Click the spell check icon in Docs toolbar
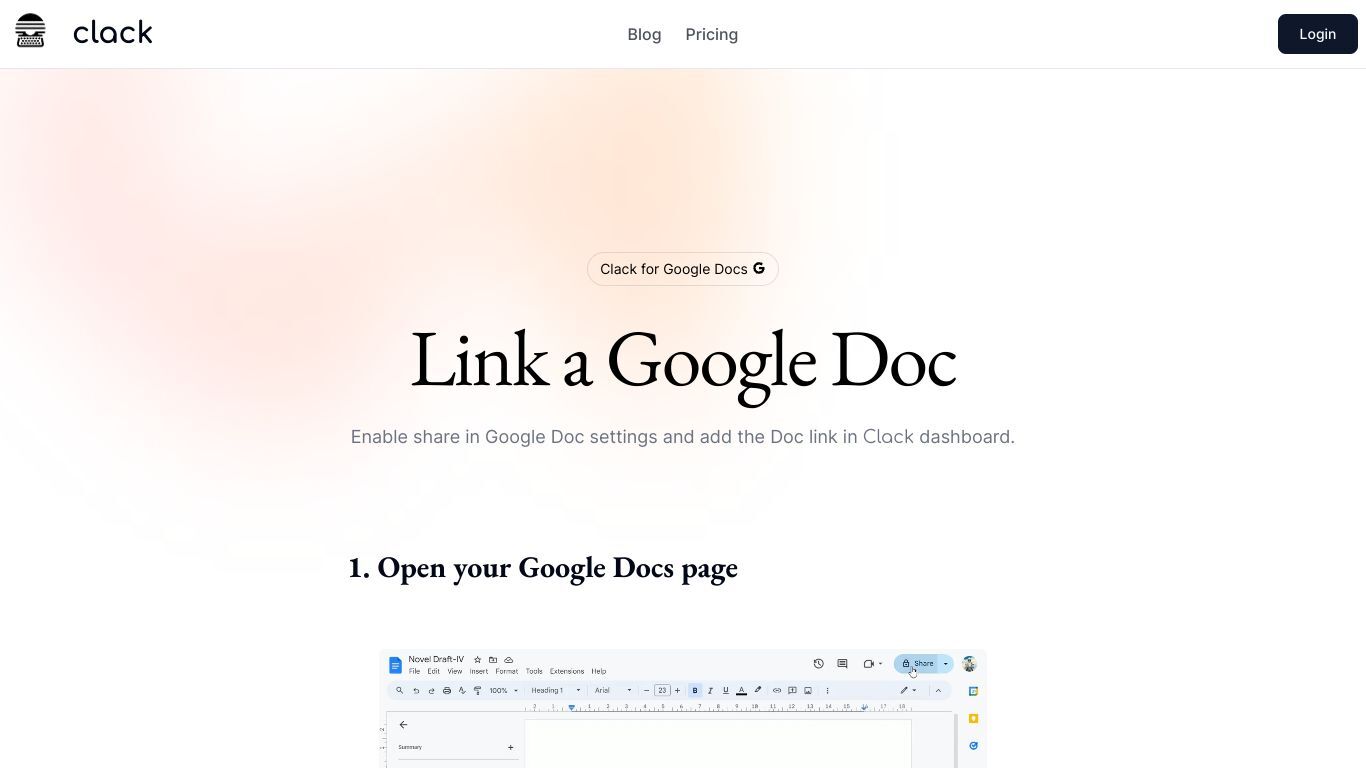 click(462, 691)
